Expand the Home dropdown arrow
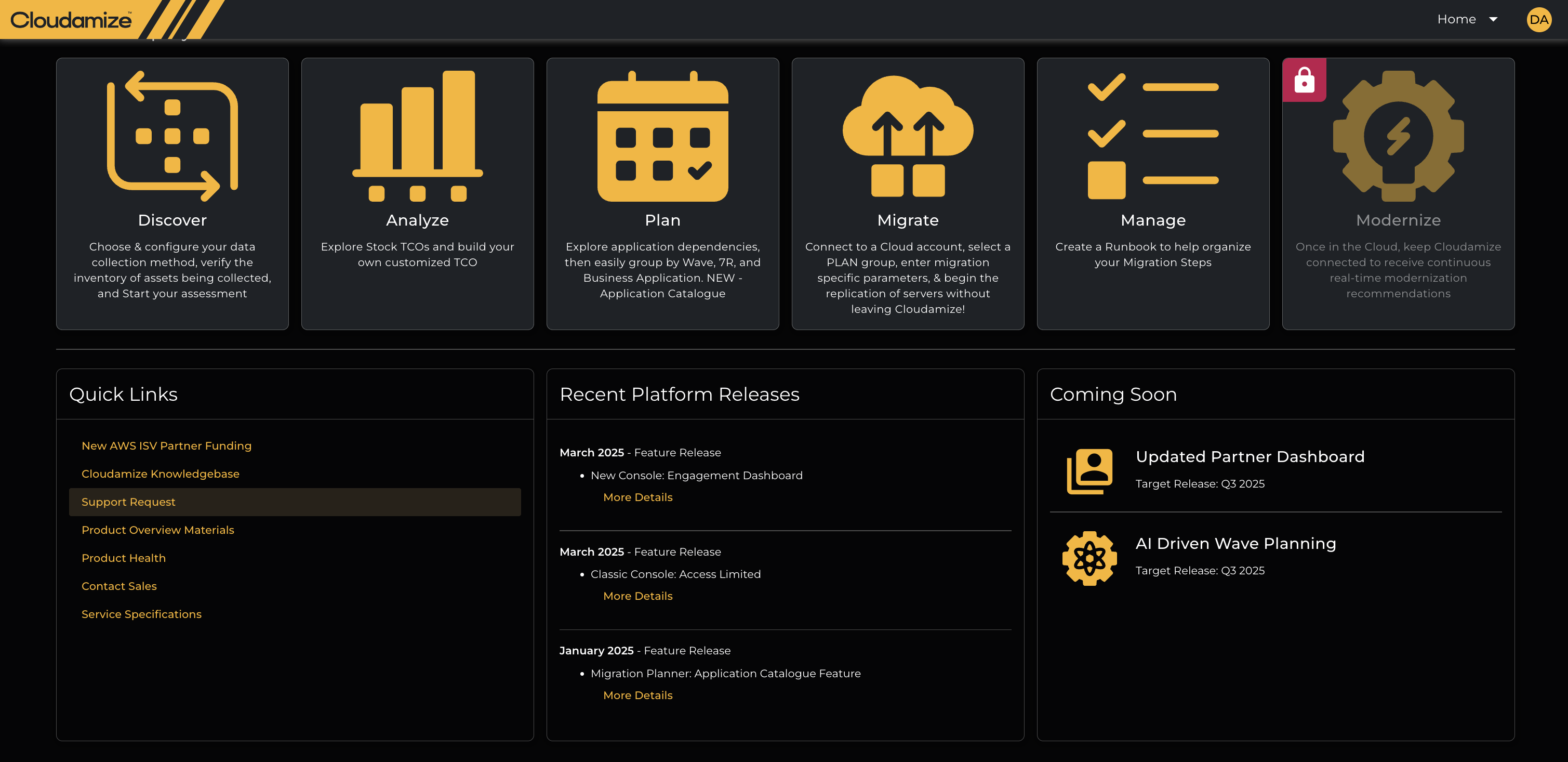The height and width of the screenshot is (762, 1568). pos(1493,19)
